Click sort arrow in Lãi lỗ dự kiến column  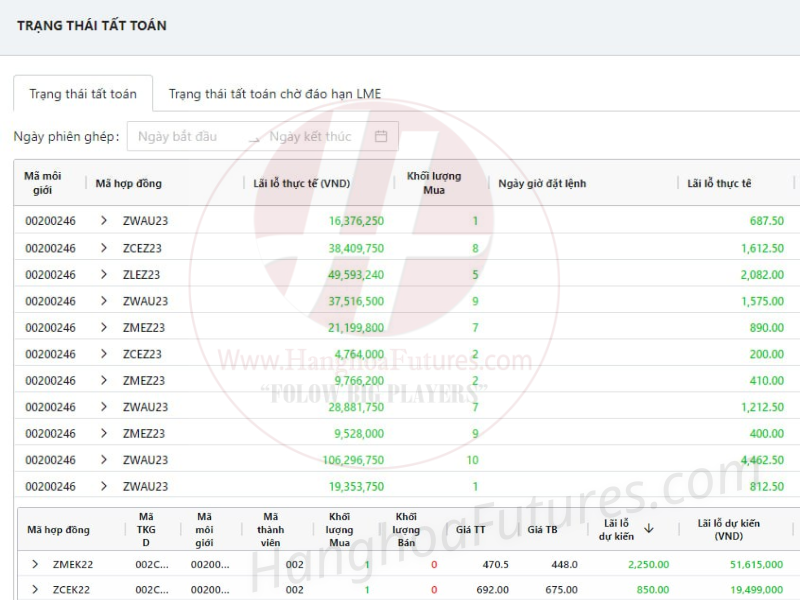[648, 528]
